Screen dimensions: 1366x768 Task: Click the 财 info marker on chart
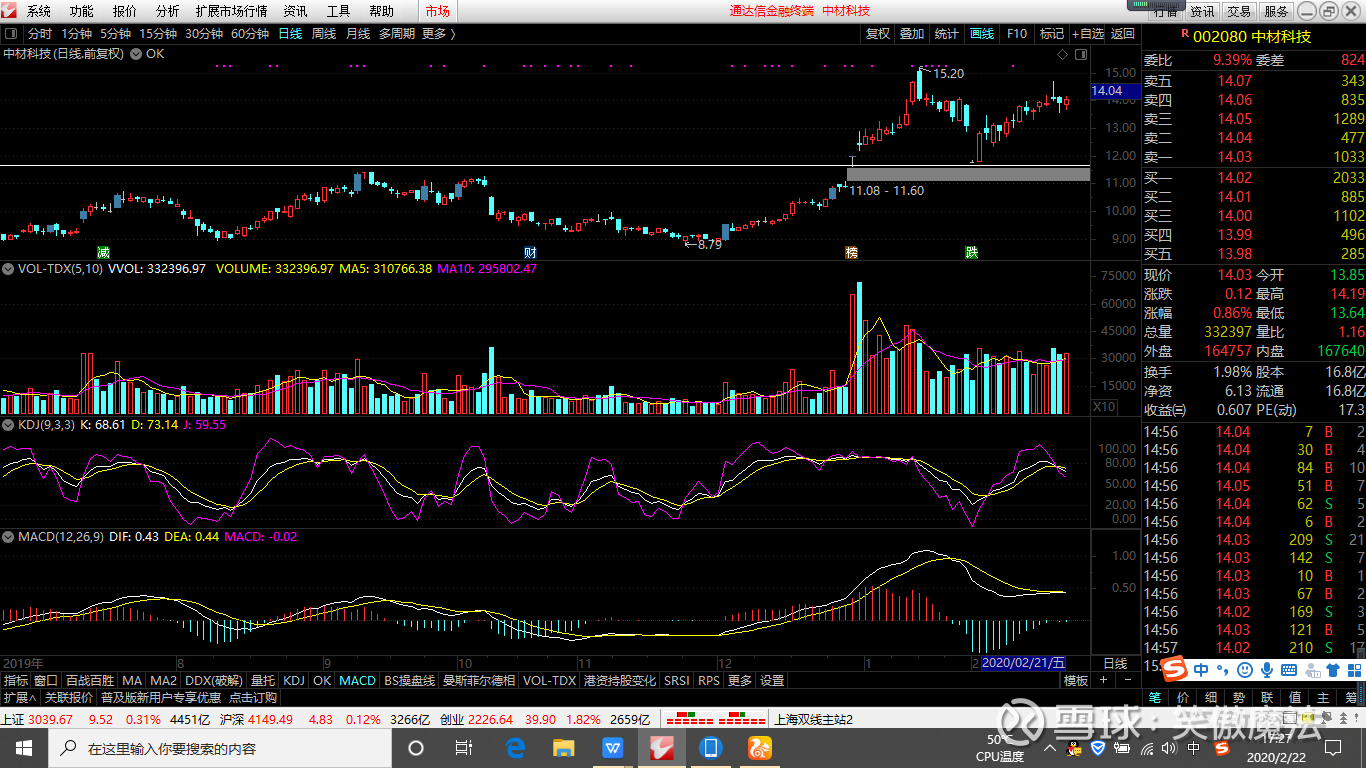click(531, 252)
